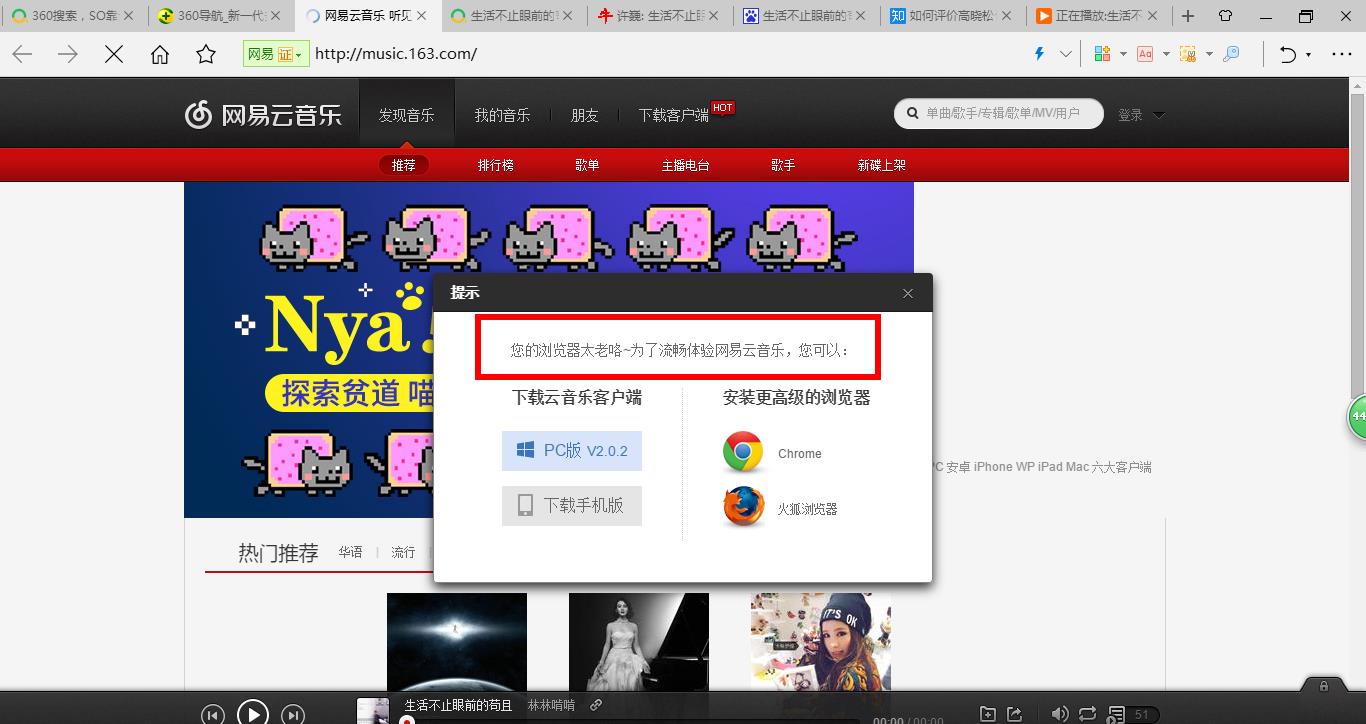This screenshot has width=1366, height=724.
Task: Select the 新碟上架 sub-navigation tab
Action: tap(882, 165)
